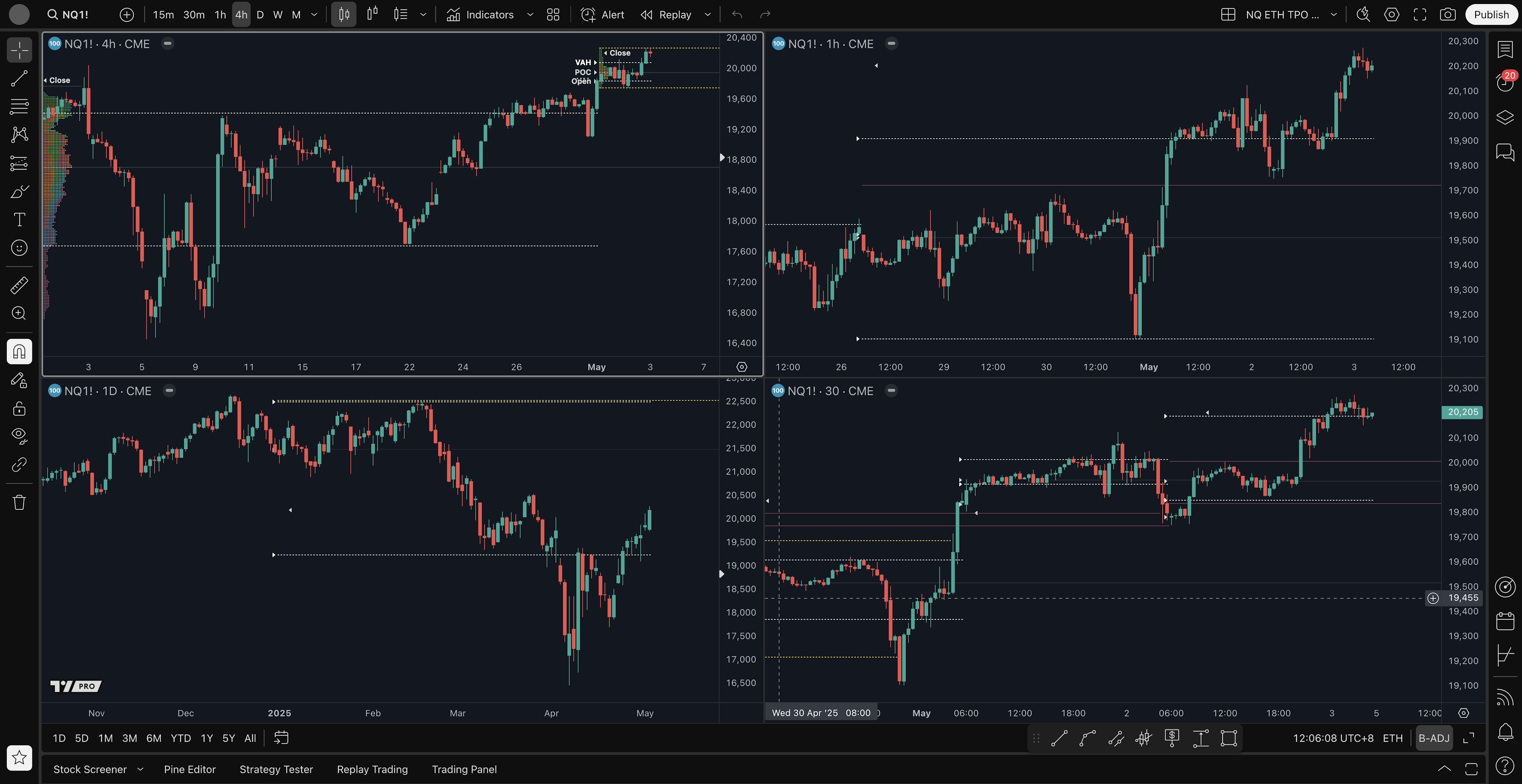Lock all drawing tools
Screen dimensions: 1522x784
pos(19,408)
